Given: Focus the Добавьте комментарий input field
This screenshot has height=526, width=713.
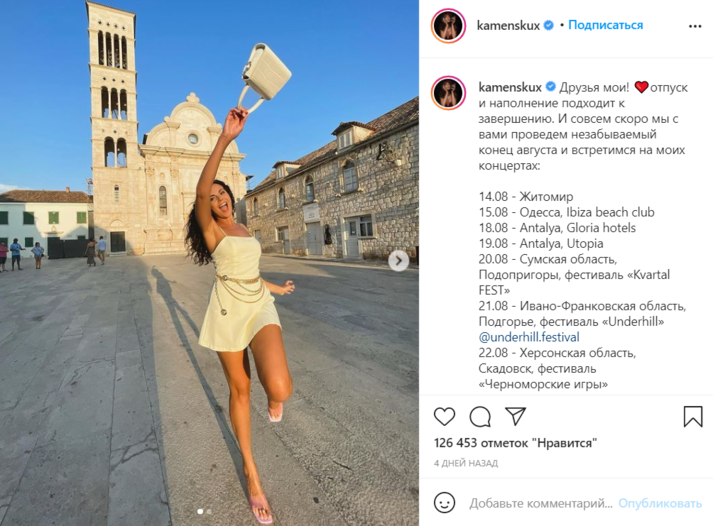Looking at the screenshot, I should pos(541,503).
